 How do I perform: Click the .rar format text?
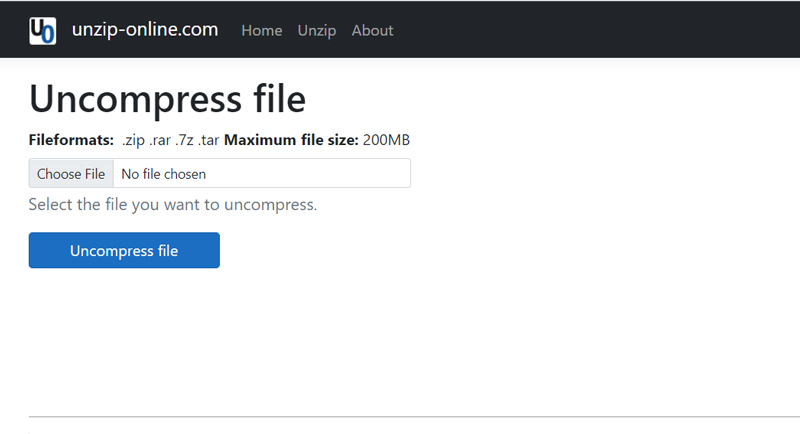tap(161, 140)
